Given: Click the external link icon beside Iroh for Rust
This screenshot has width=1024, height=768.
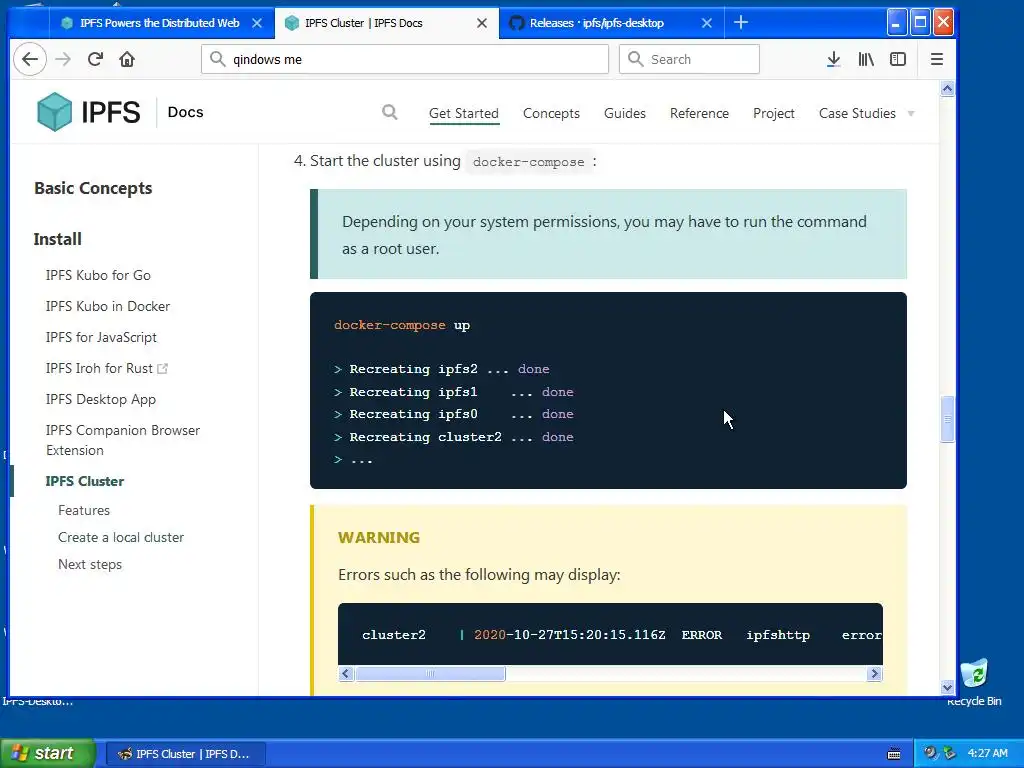Looking at the screenshot, I should (163, 368).
